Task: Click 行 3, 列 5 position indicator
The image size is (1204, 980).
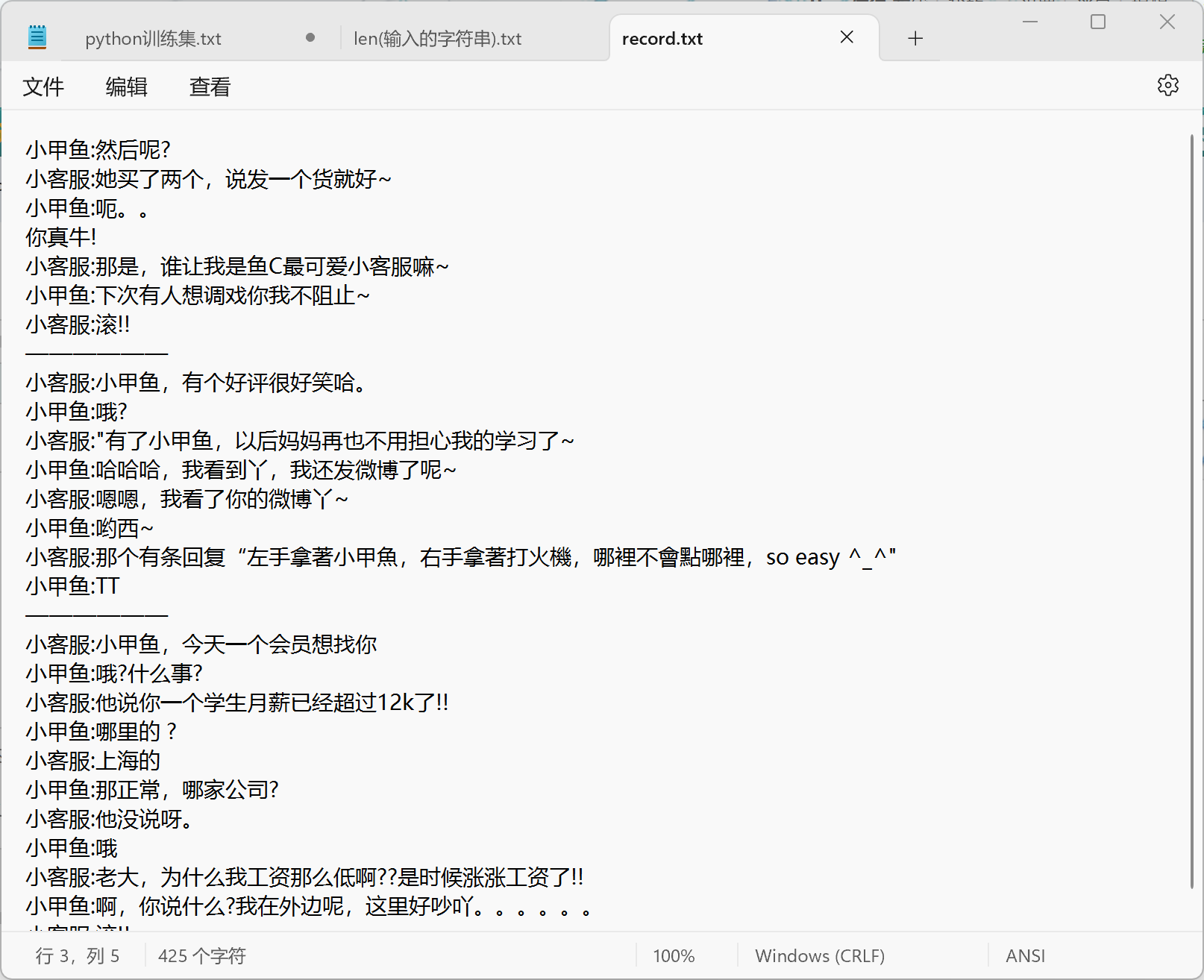Action: 78,956
